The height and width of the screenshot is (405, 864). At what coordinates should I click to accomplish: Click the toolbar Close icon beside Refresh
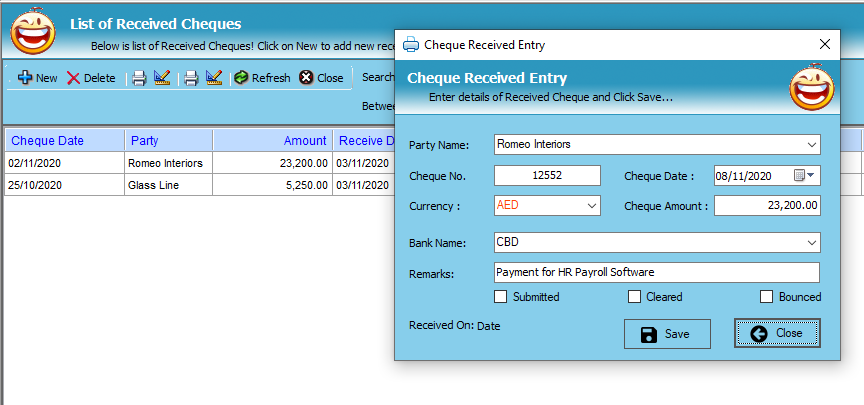tap(321, 78)
